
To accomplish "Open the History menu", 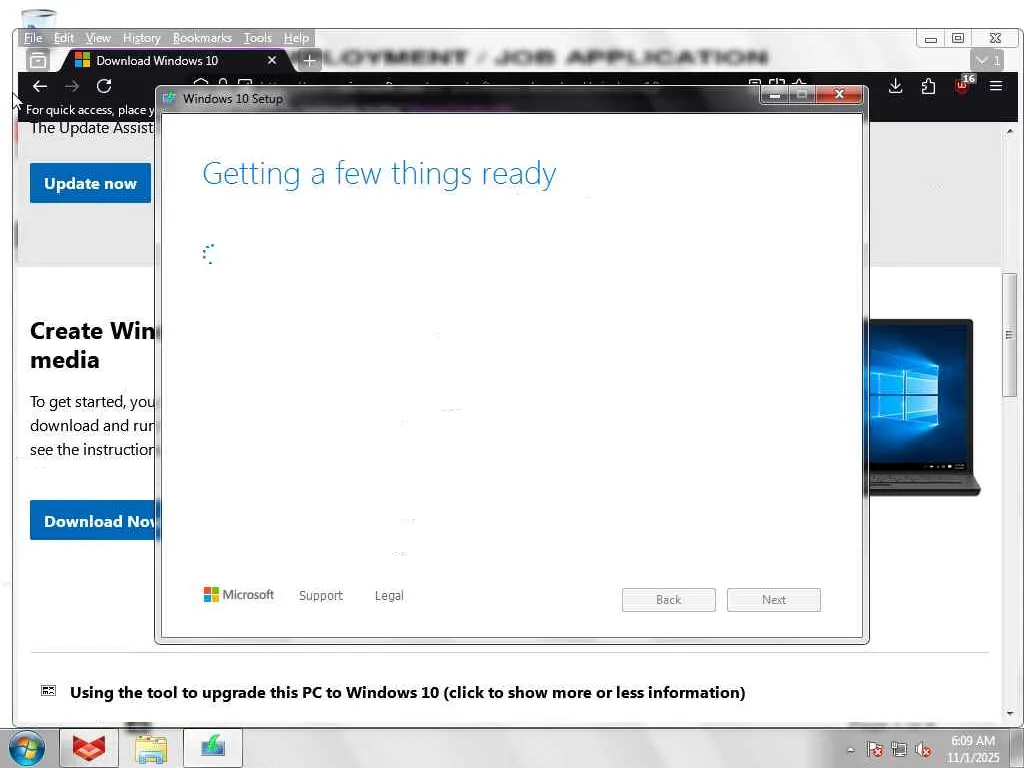I will point(142,38).
